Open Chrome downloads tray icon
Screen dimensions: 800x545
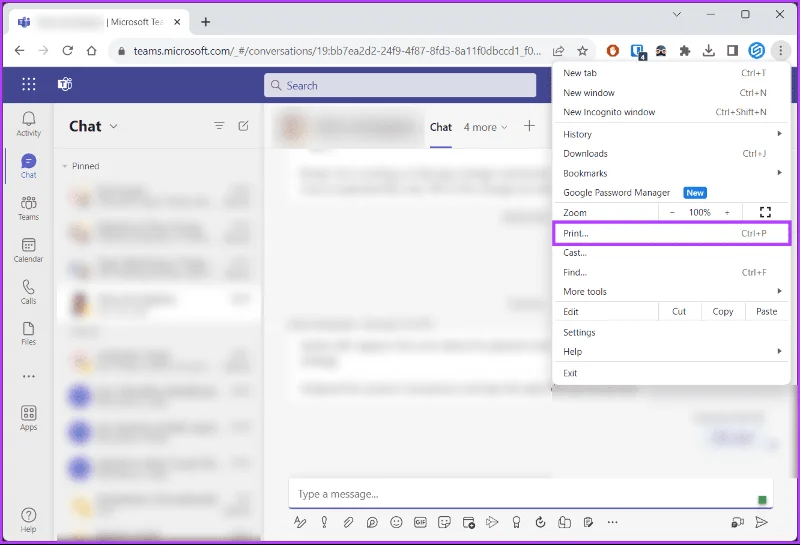point(709,51)
